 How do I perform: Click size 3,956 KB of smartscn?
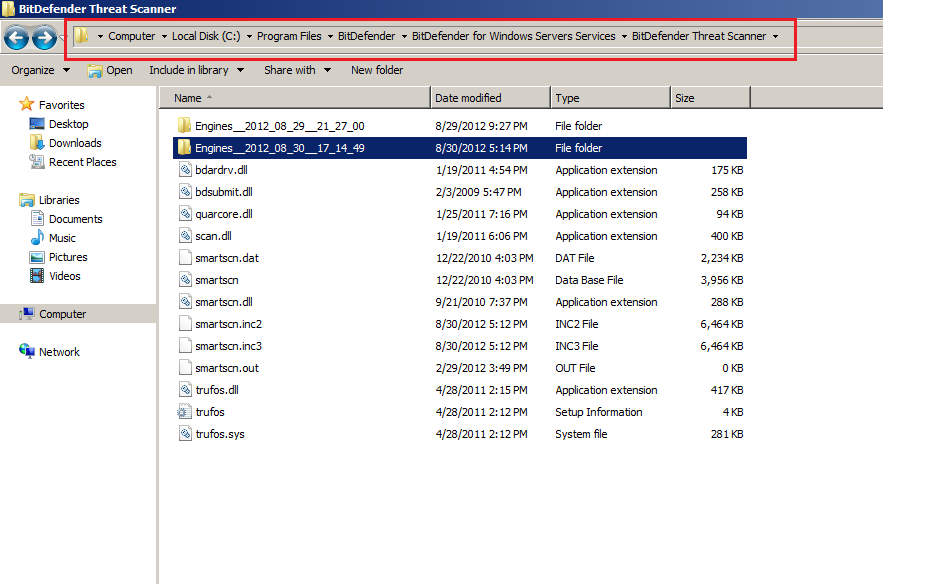tap(722, 279)
